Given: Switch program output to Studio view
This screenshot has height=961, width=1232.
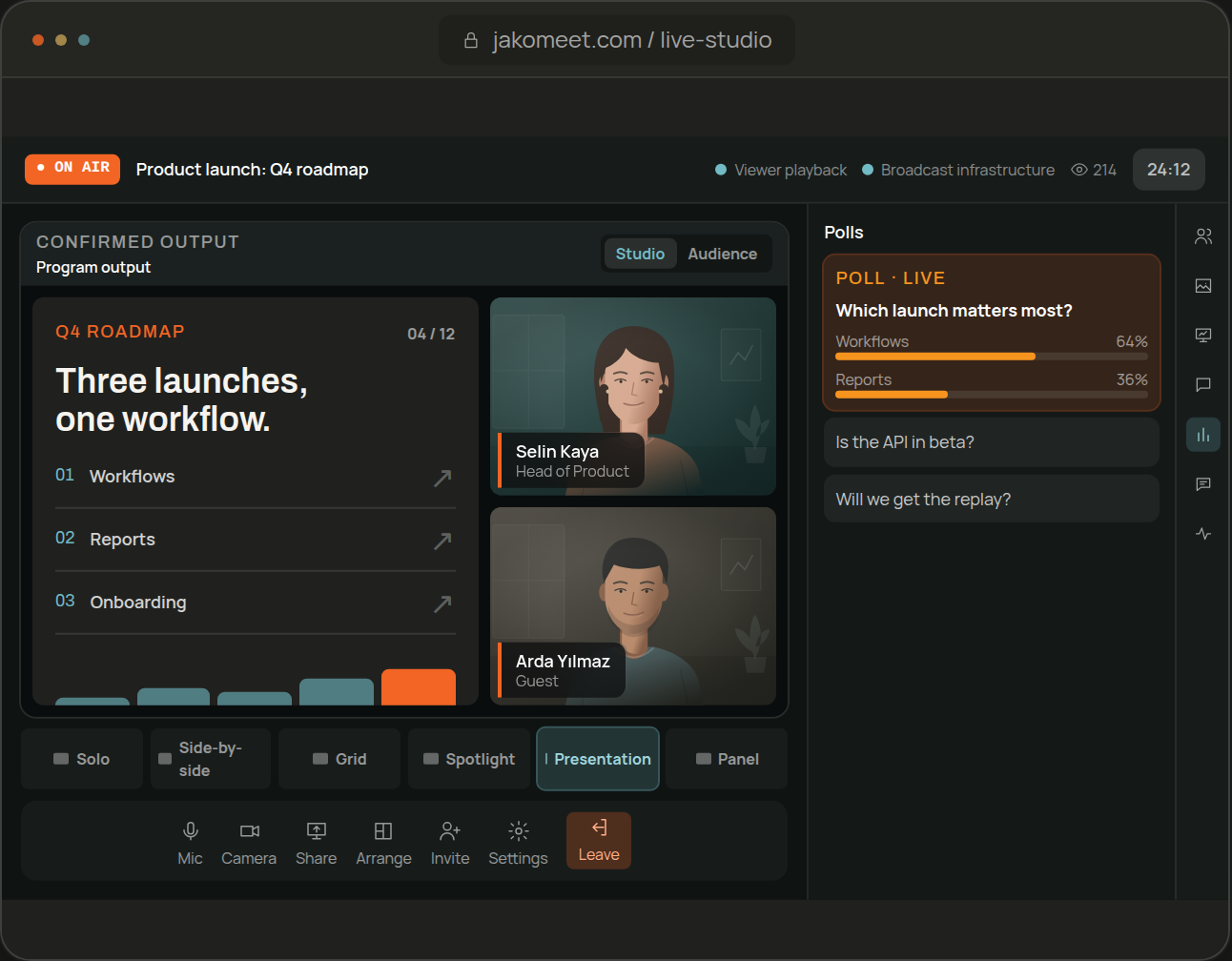Looking at the screenshot, I should click(640, 254).
